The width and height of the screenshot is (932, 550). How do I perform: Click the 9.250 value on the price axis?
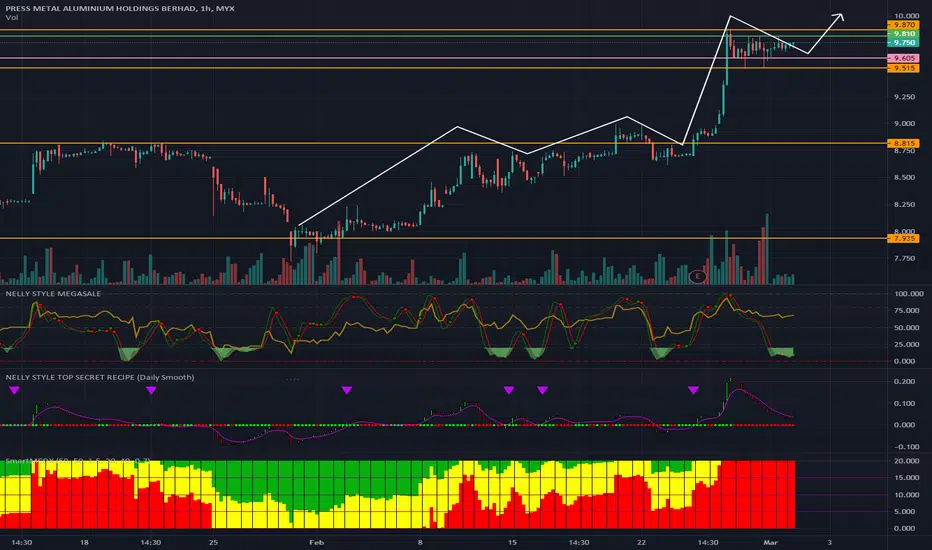click(x=905, y=97)
